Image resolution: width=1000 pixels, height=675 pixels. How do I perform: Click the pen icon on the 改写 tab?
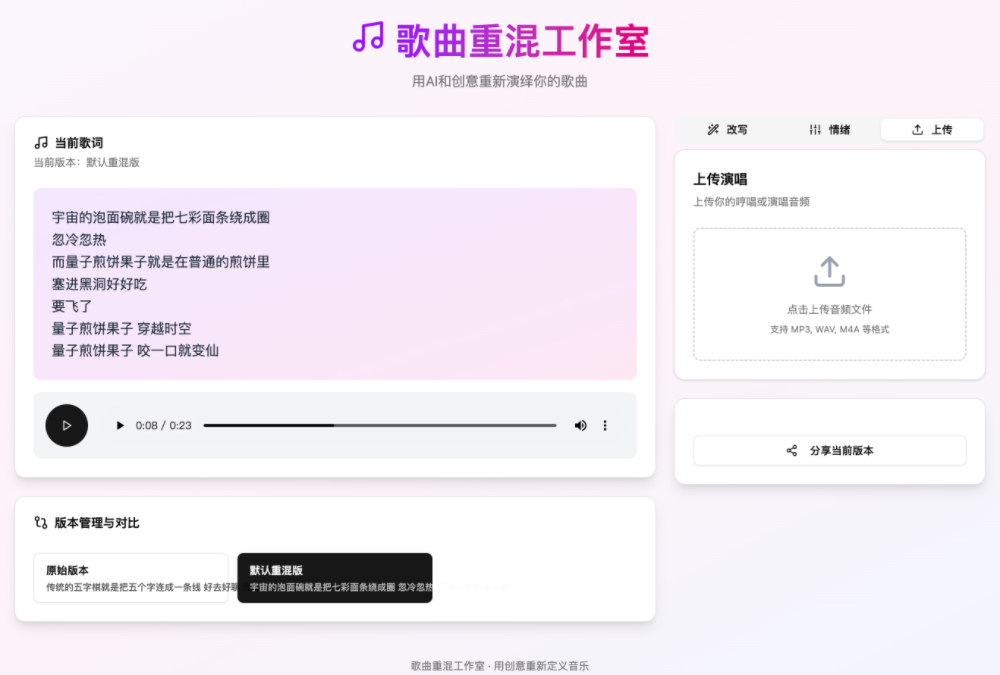click(713, 129)
